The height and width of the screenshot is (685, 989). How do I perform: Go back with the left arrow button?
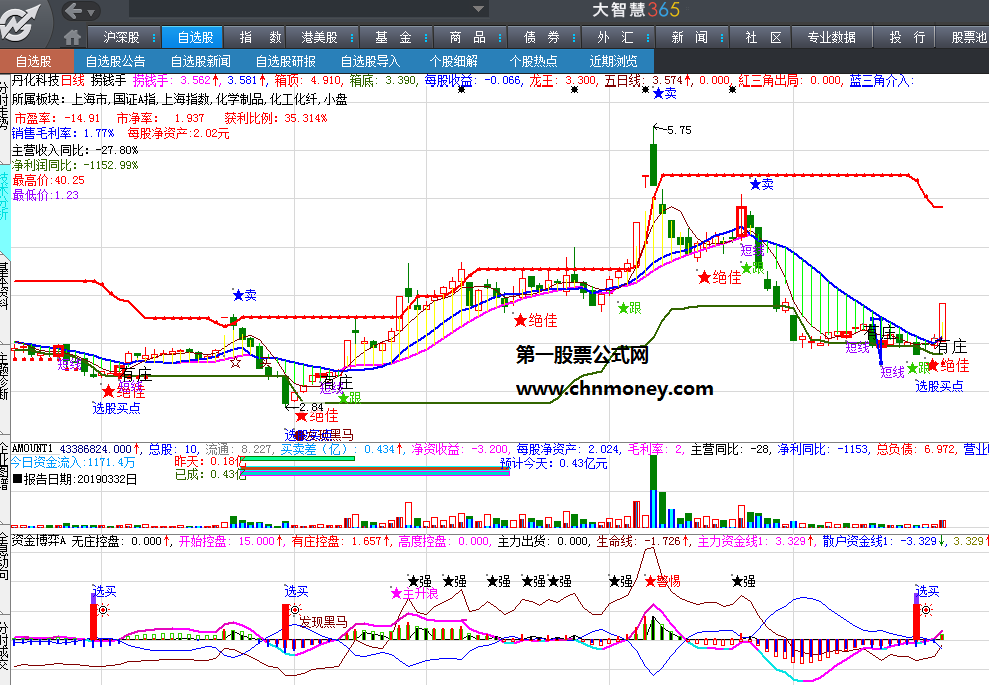(74, 11)
